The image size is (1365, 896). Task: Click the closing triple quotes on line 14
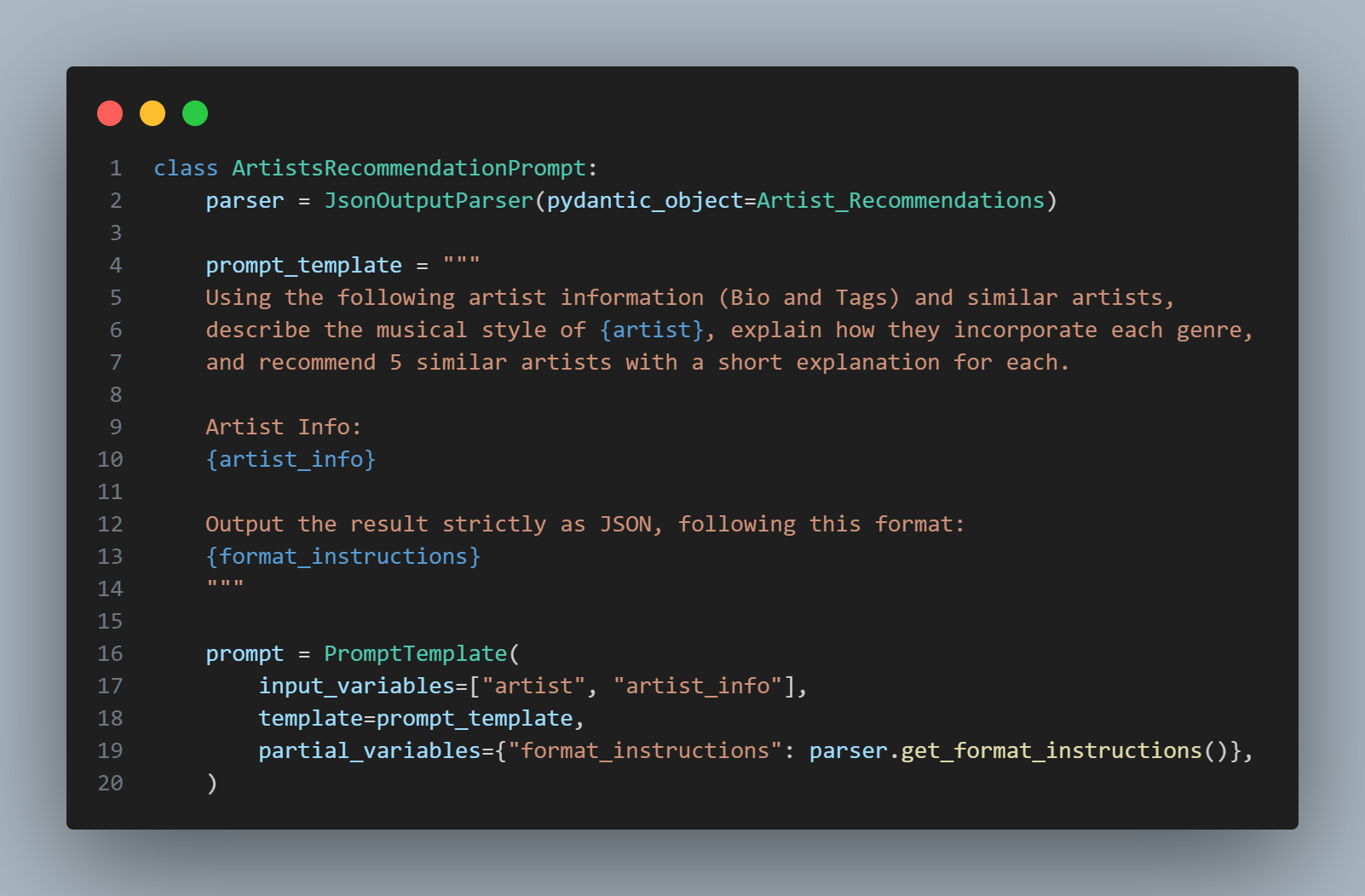(225, 585)
